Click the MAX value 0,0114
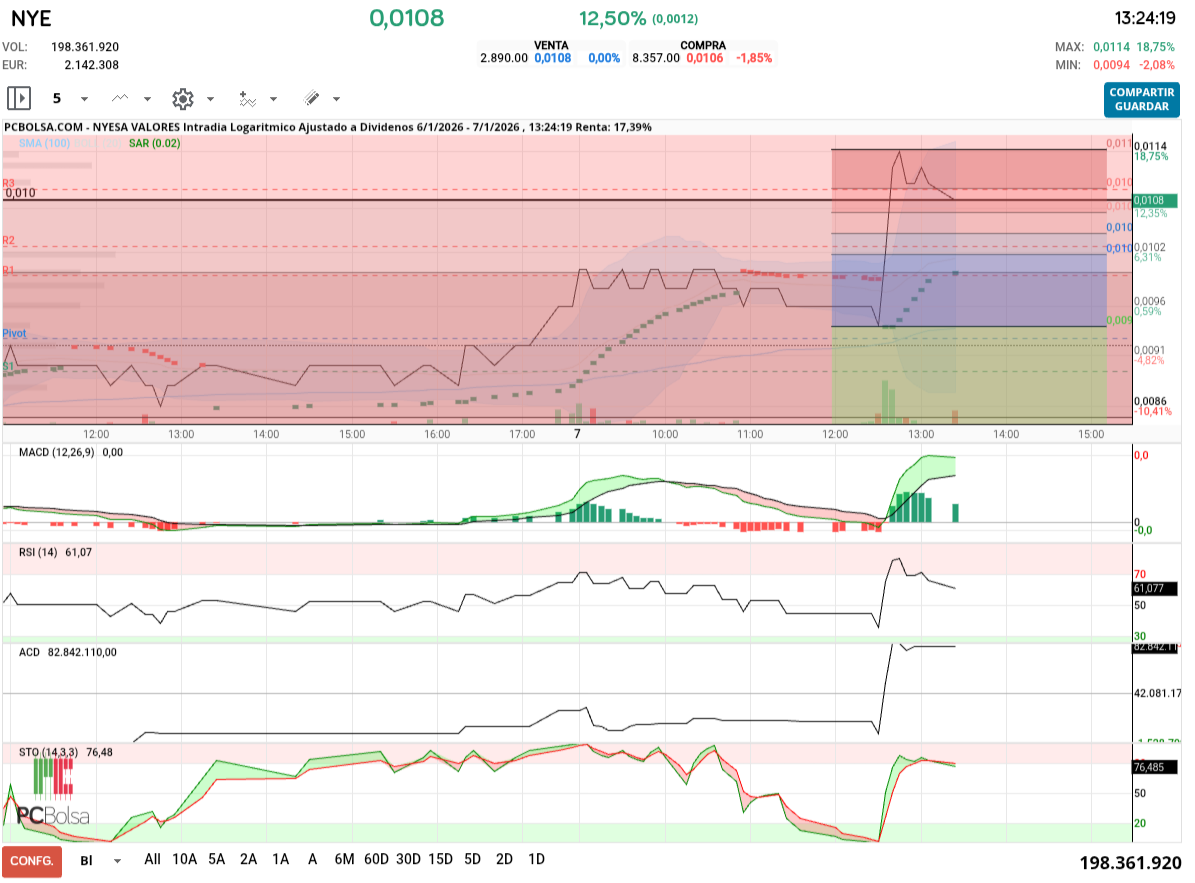Image resolution: width=1195 pixels, height=883 pixels. [1111, 47]
